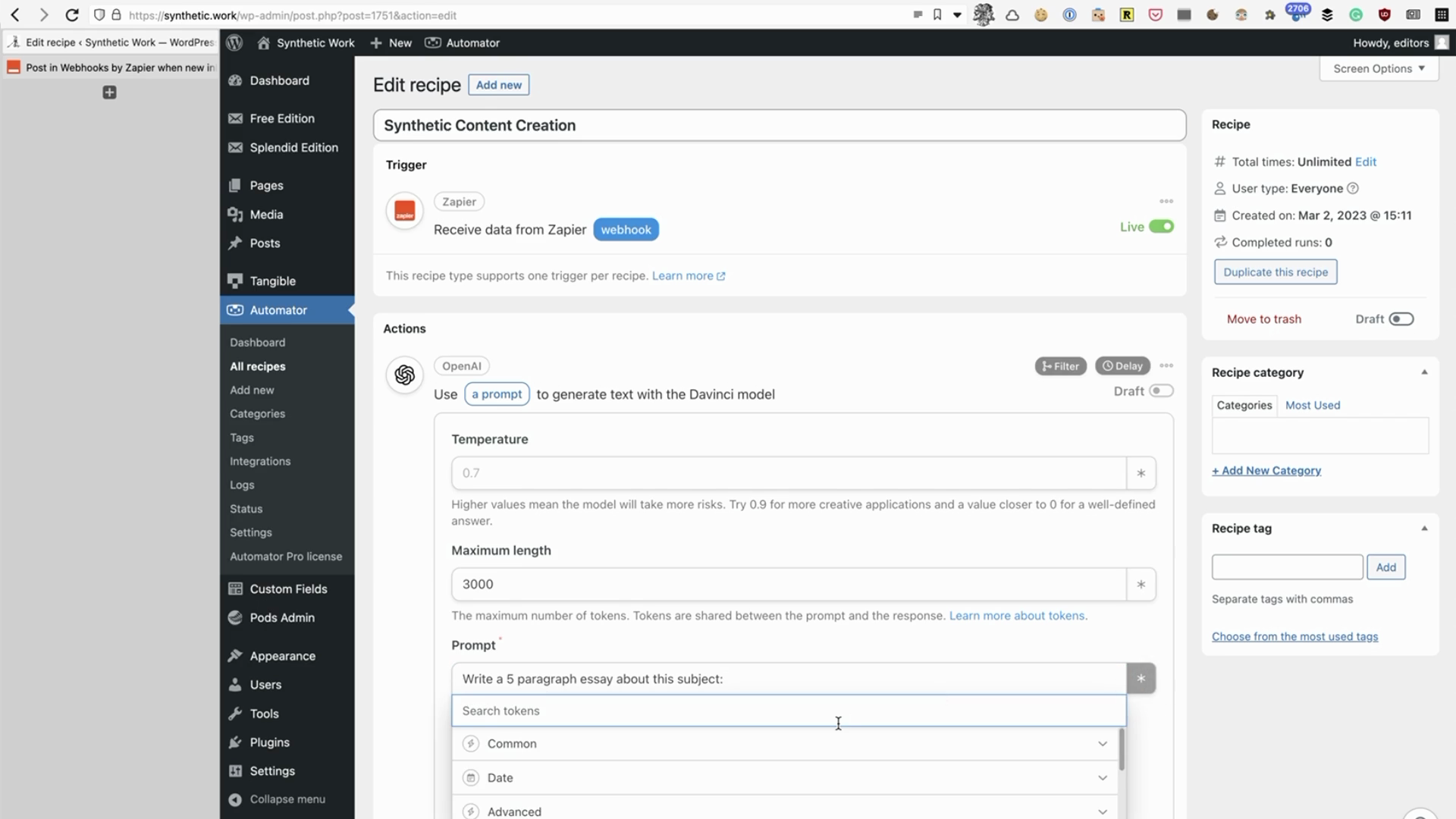Open the WordPress logo menu in admin bar
The height and width of the screenshot is (819, 1456).
click(x=234, y=42)
